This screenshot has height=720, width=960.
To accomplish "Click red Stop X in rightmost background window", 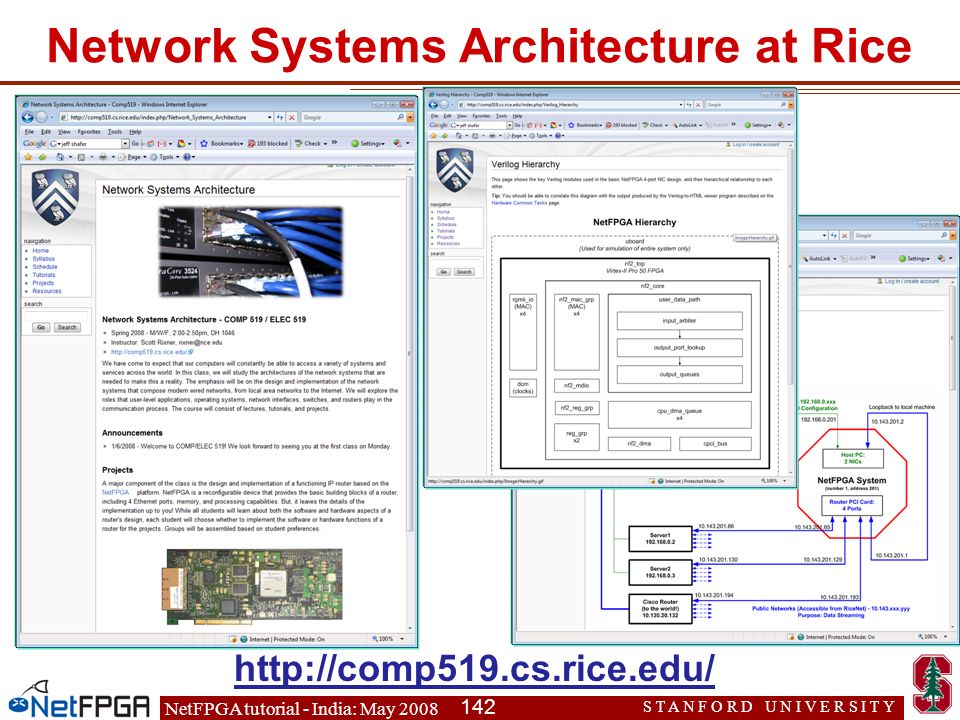I will pyautogui.click(x=844, y=235).
